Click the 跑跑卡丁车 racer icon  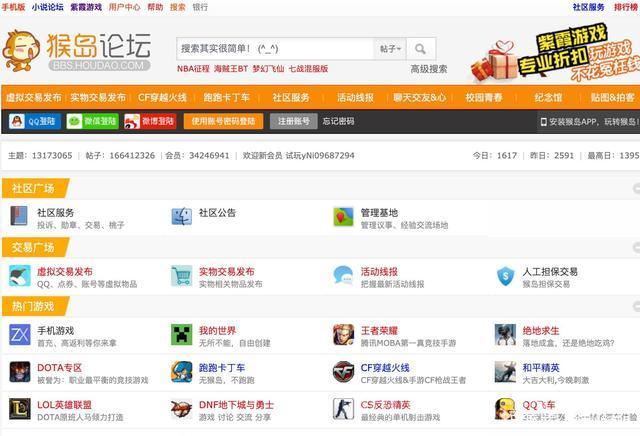182,372
